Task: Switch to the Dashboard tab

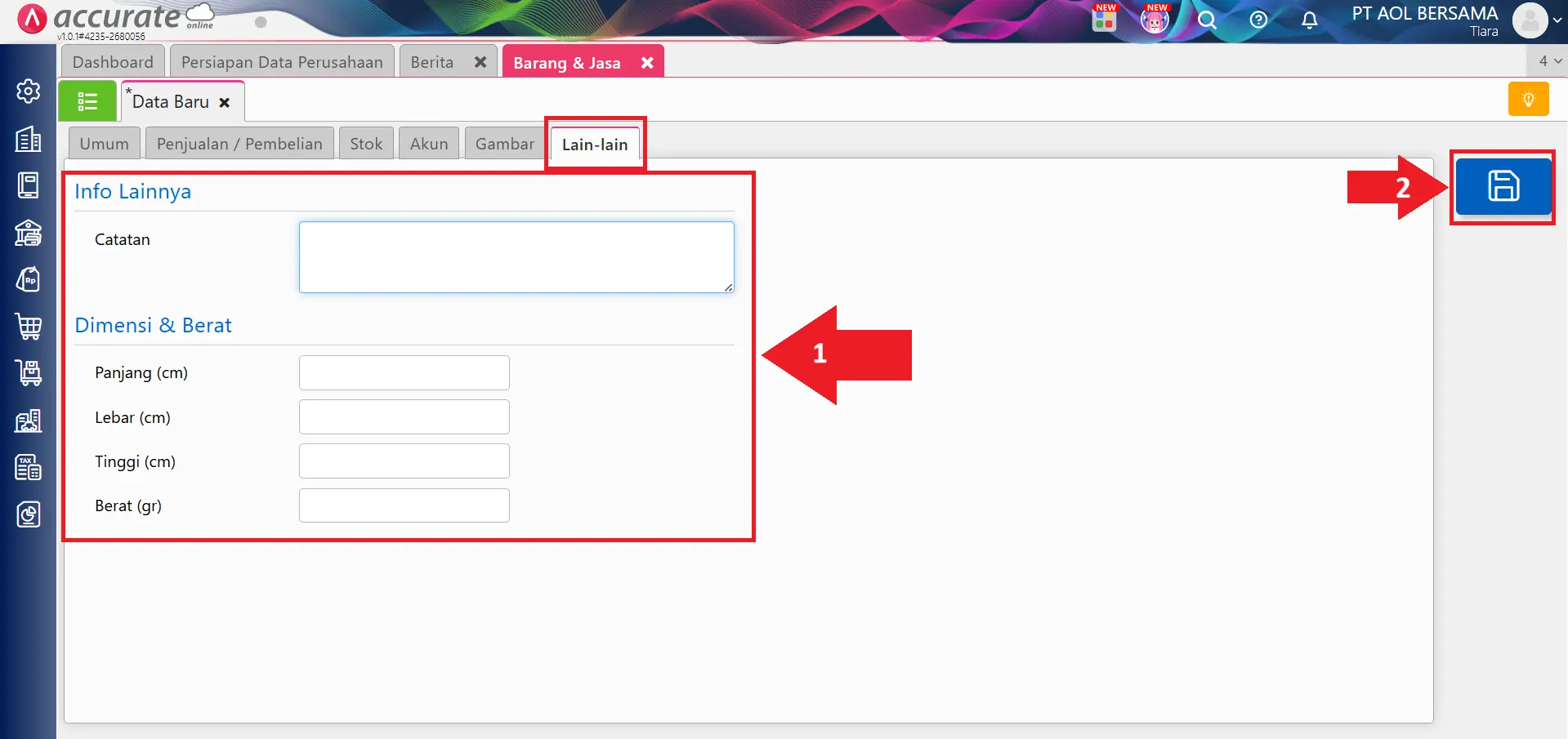Action: [113, 62]
